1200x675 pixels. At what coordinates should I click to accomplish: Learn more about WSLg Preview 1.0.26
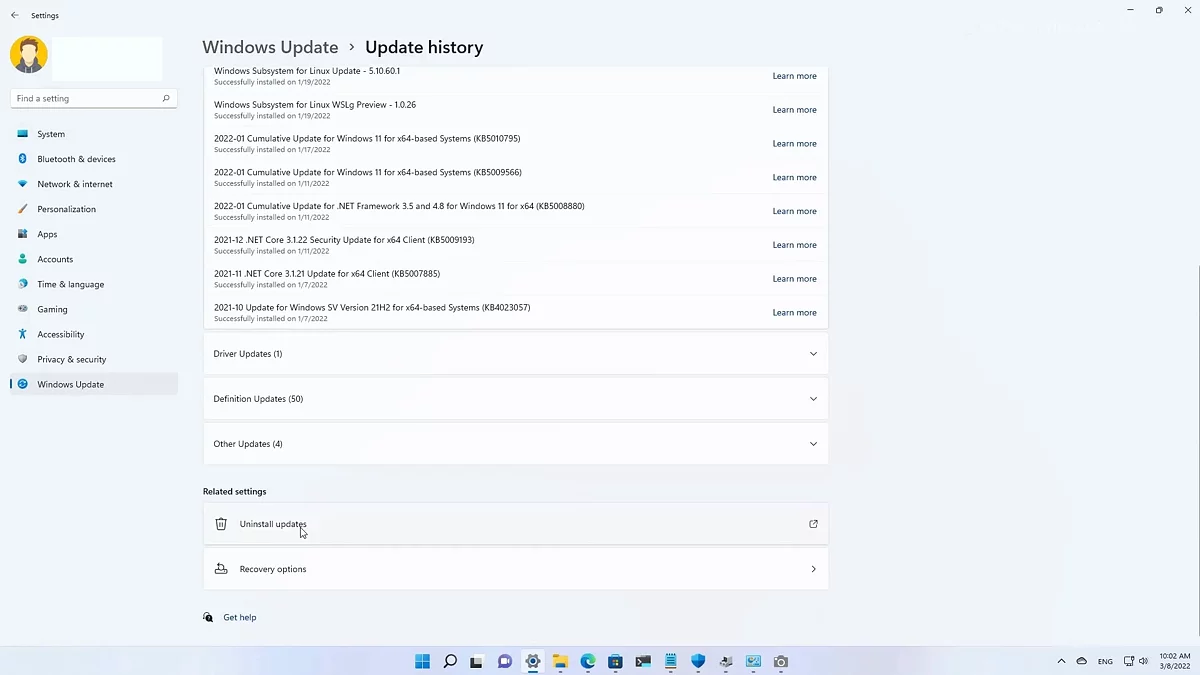coord(794,110)
